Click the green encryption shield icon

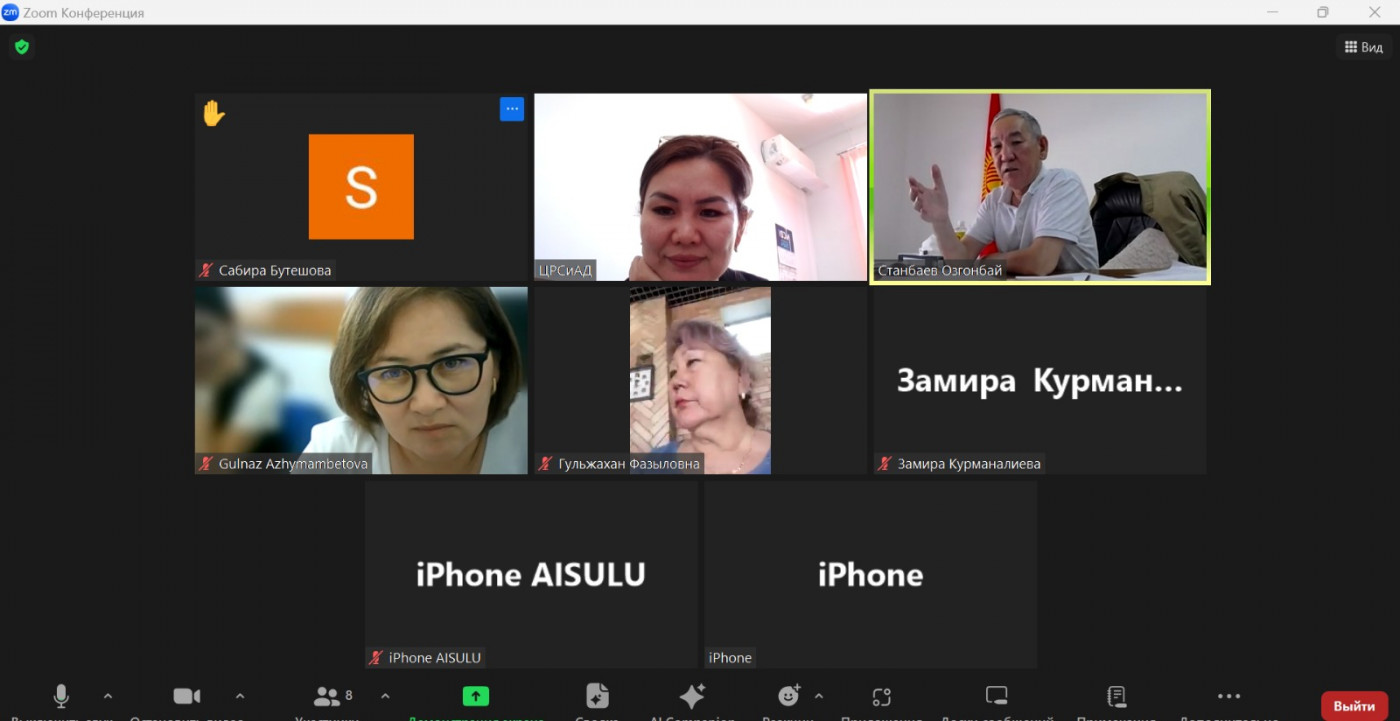(21, 47)
